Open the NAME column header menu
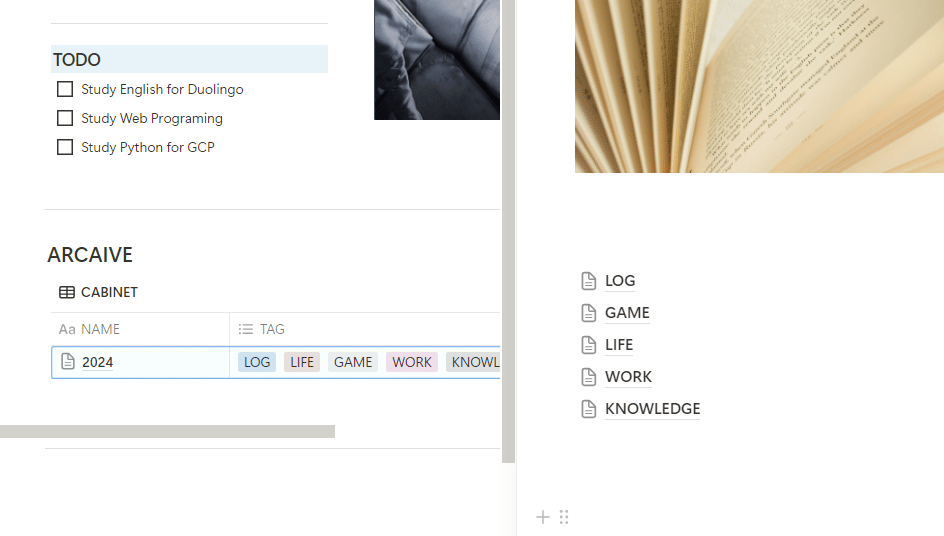 coord(140,329)
